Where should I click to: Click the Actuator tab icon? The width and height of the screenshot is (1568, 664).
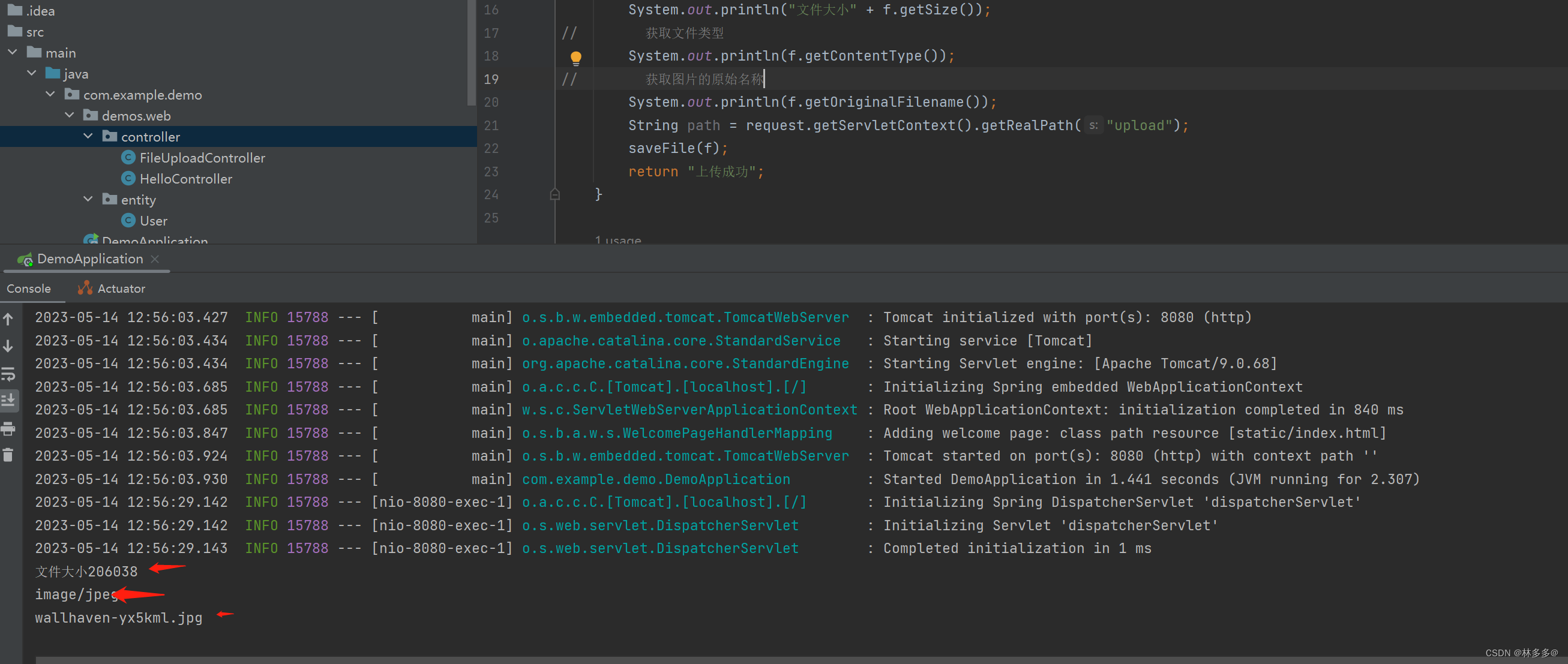85,288
